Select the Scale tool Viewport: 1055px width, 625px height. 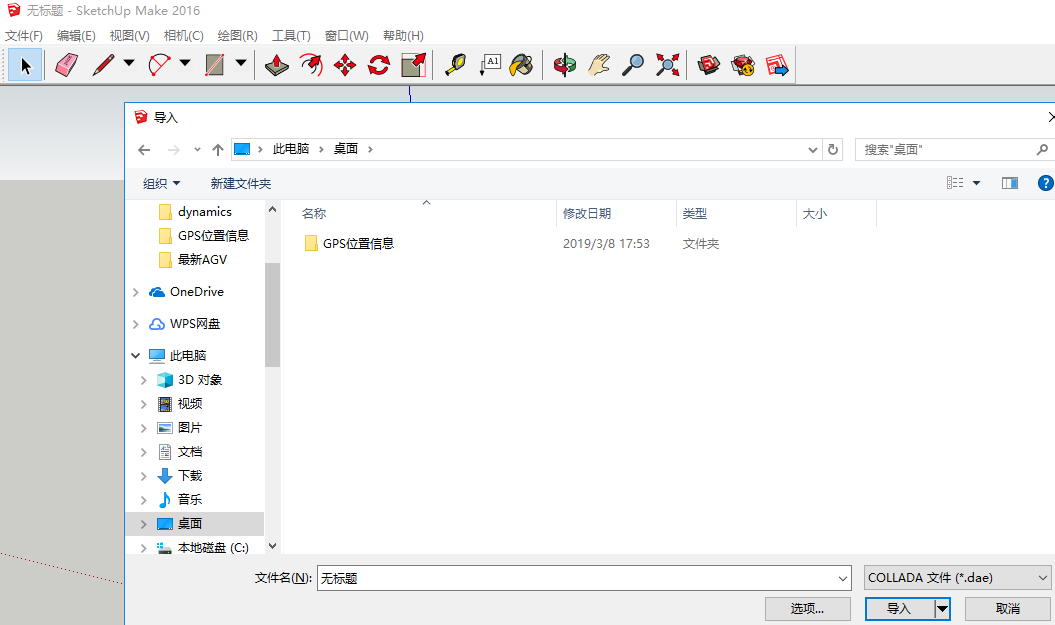pyautogui.click(x=413, y=65)
